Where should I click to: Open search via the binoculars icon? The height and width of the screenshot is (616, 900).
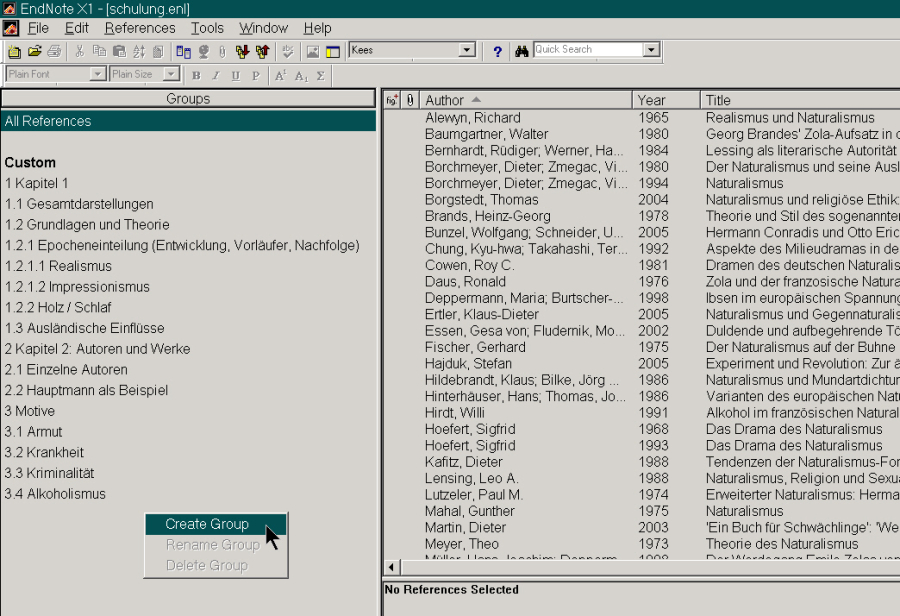tap(523, 50)
